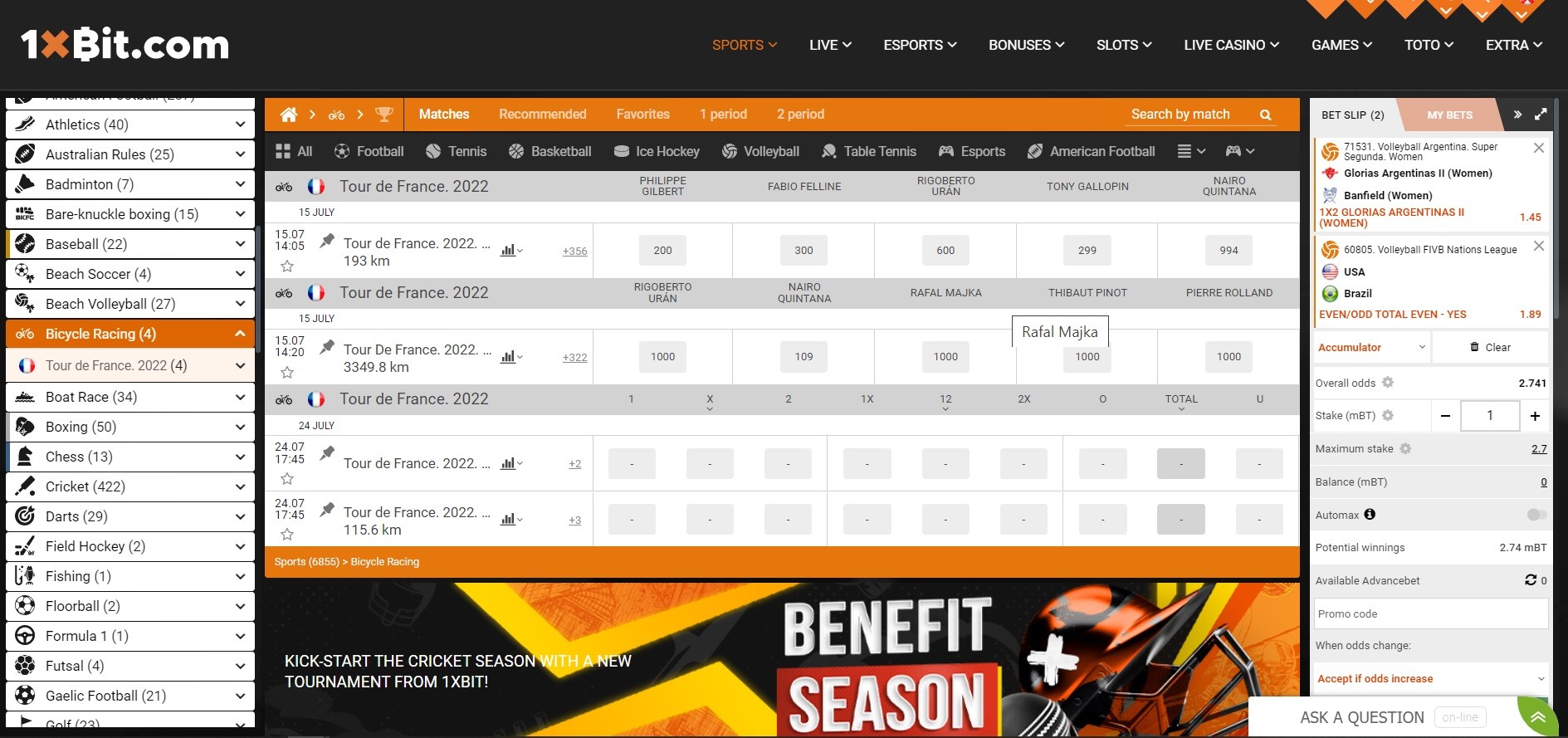Viewport: 1568px width, 738px height.
Task: Click the Overall odds settings gear
Action: coord(1388,383)
